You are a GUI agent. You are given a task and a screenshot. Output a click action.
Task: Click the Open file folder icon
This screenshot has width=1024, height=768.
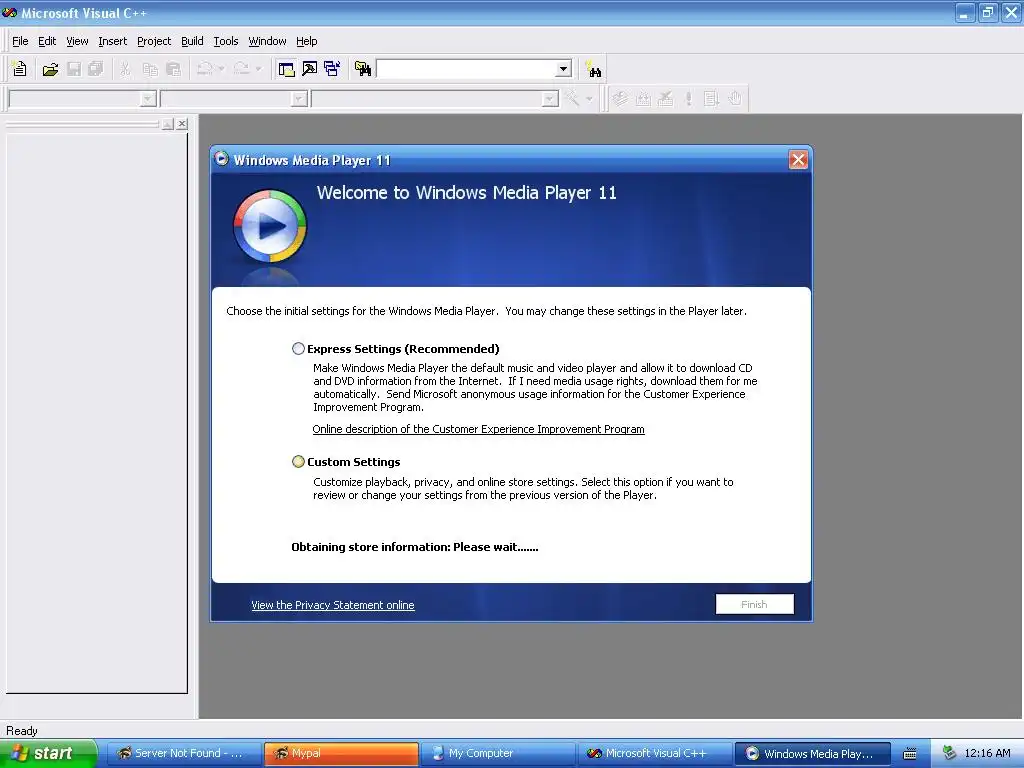[x=50, y=69]
